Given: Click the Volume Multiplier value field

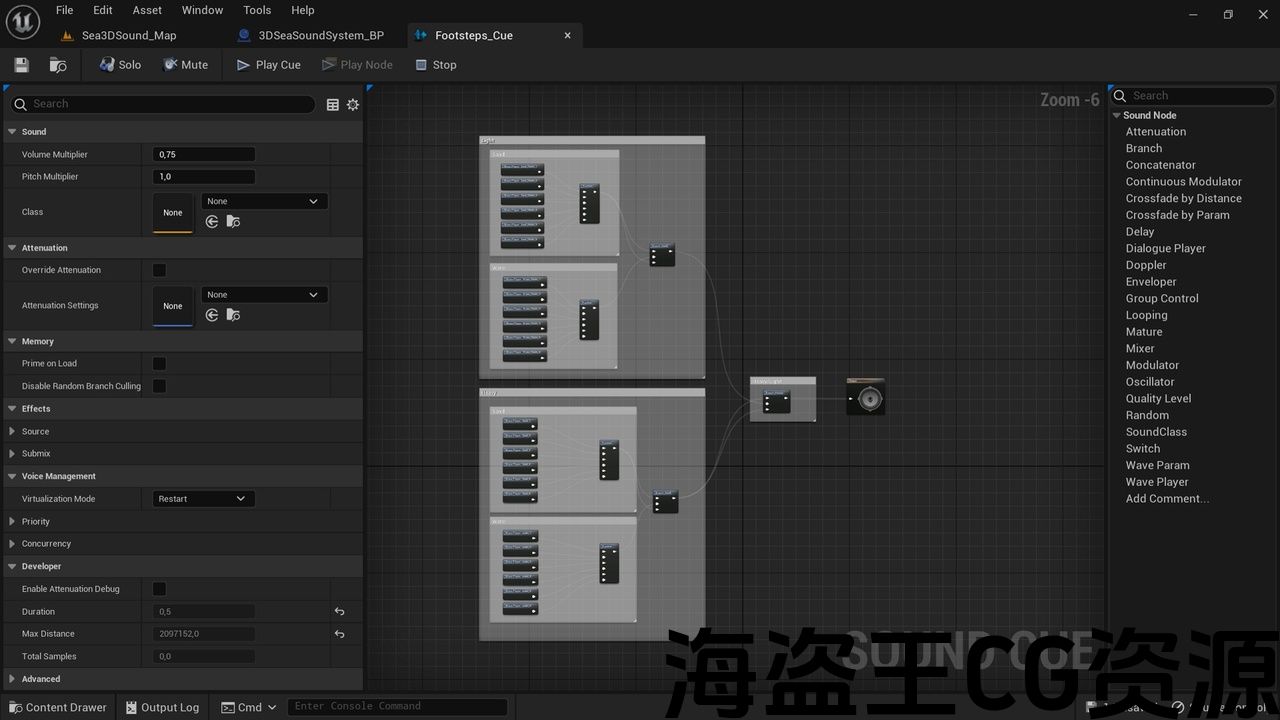Looking at the screenshot, I should (204, 155).
